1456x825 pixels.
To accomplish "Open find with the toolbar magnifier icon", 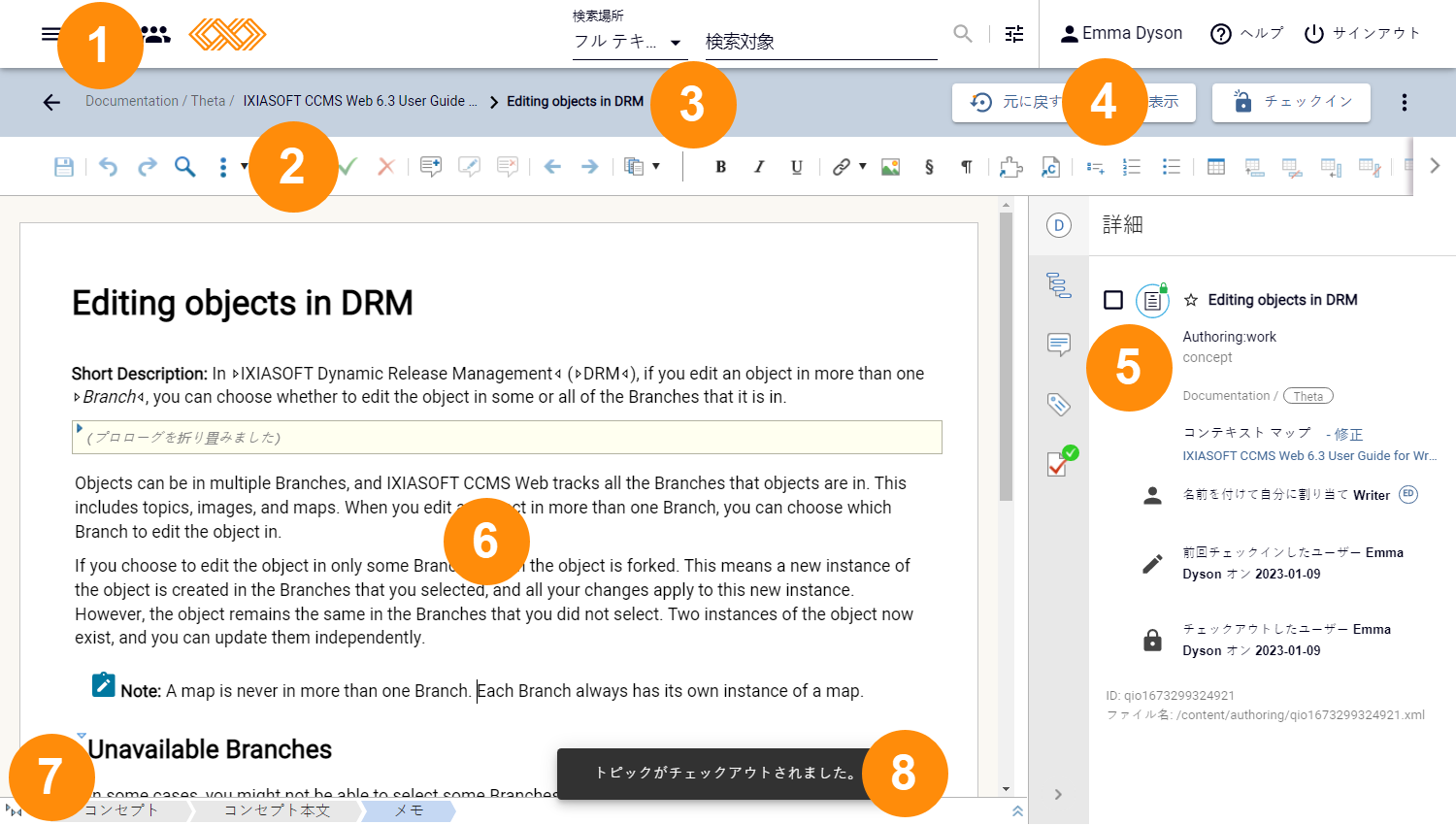I will tap(184, 167).
